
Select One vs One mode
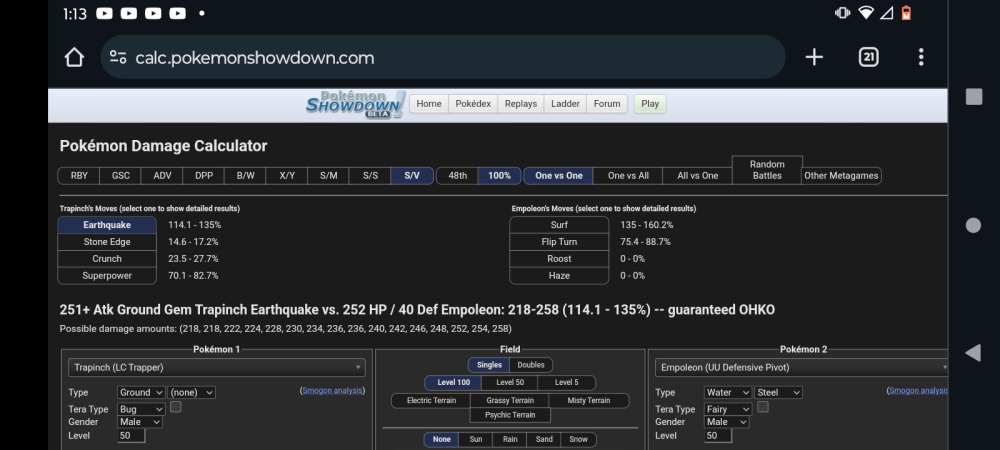559,176
